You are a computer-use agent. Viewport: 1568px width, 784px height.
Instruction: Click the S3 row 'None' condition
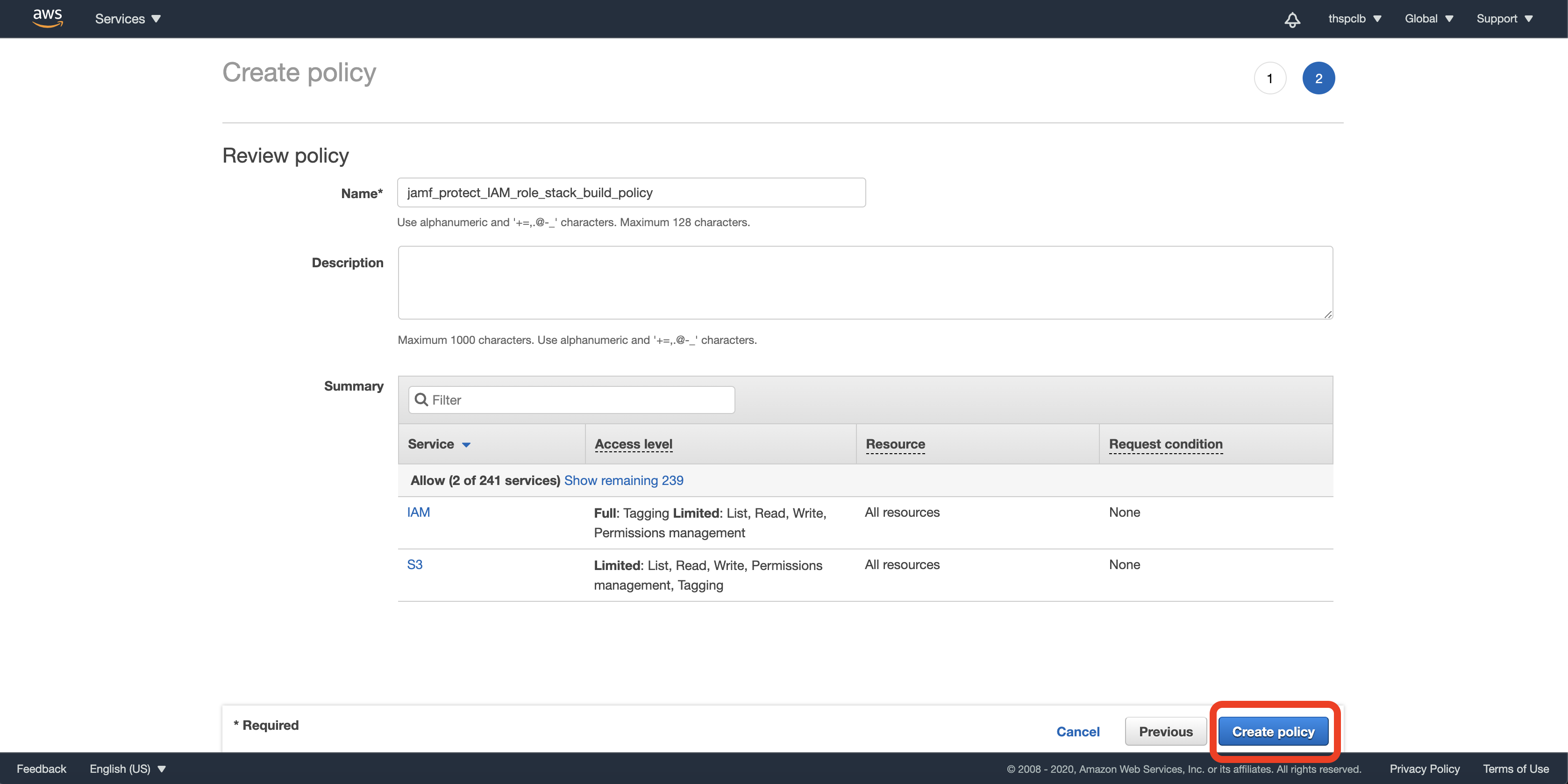click(x=1124, y=564)
